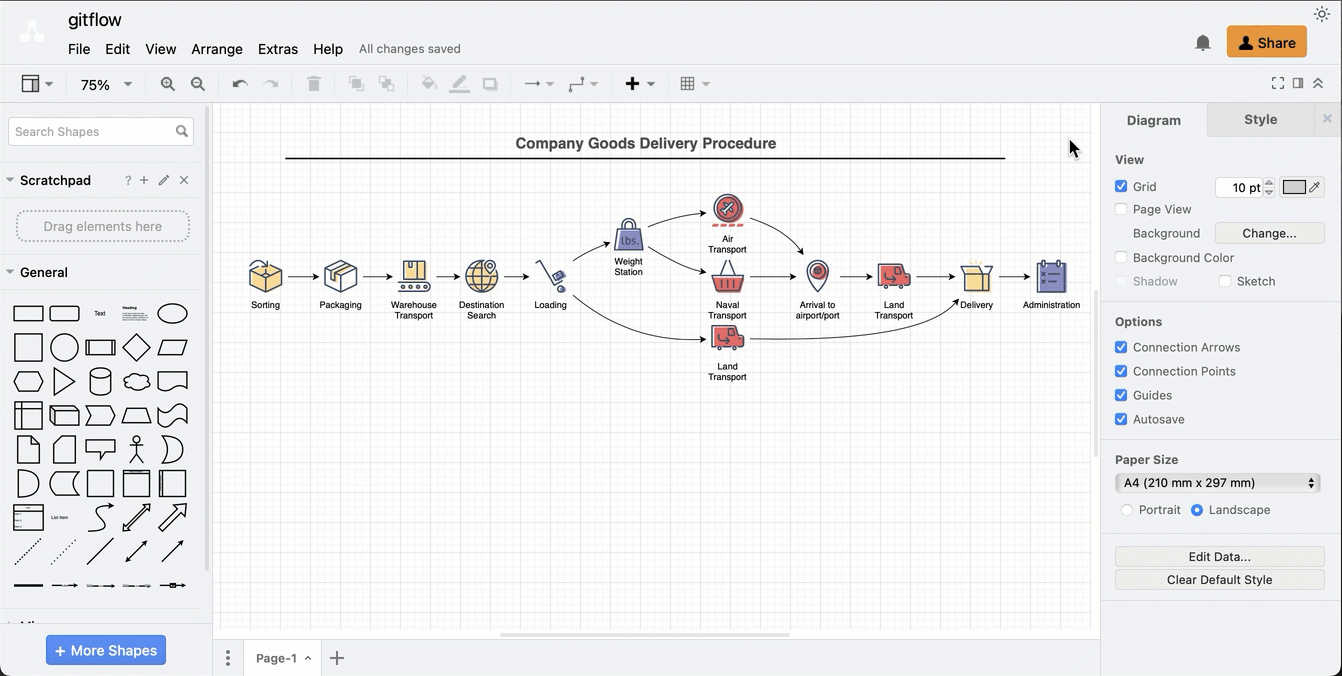
Task: Open the A4 paper size dropdown
Action: (x=1218, y=483)
